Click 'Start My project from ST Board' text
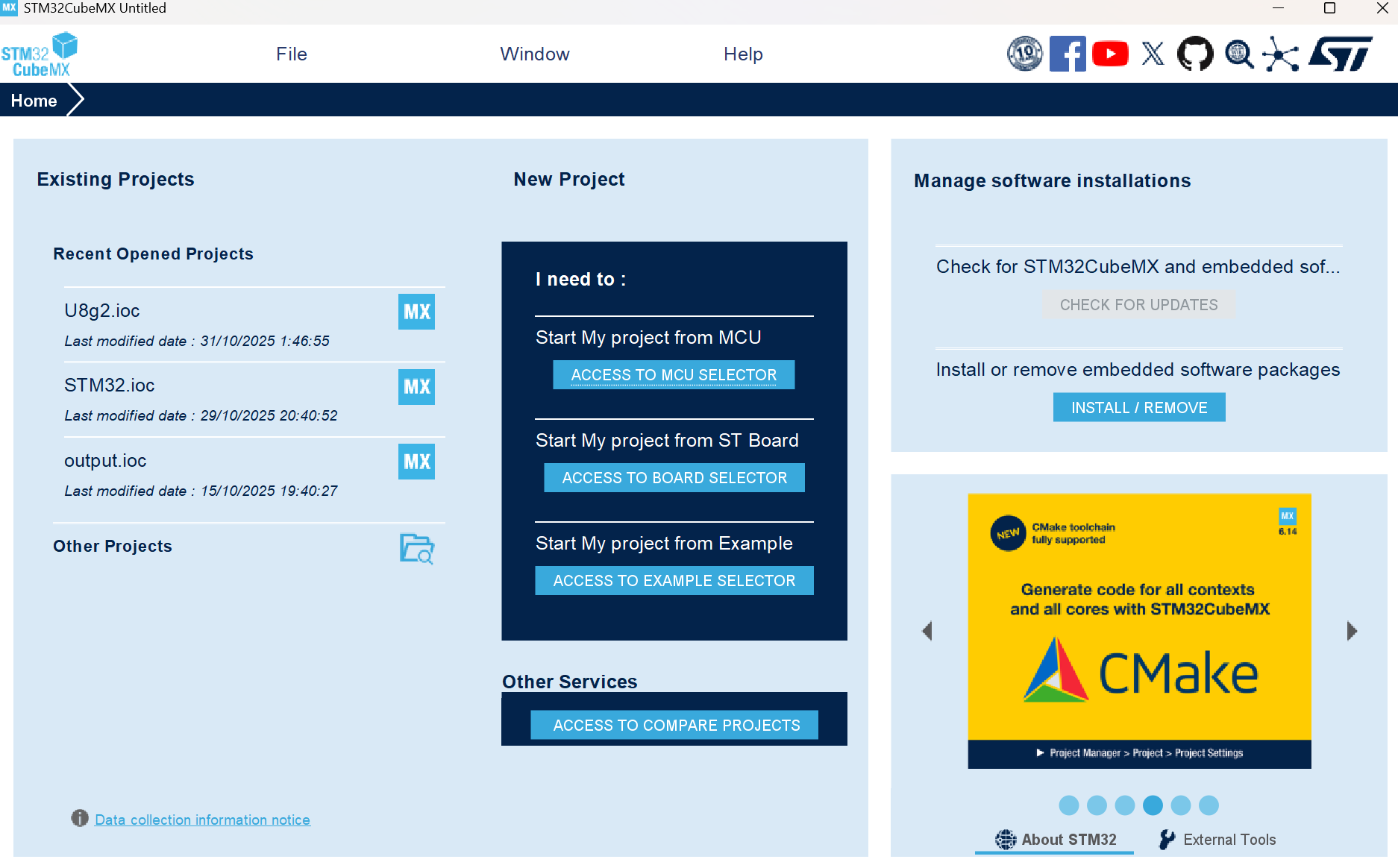The width and height of the screenshot is (1398, 868). (667, 441)
